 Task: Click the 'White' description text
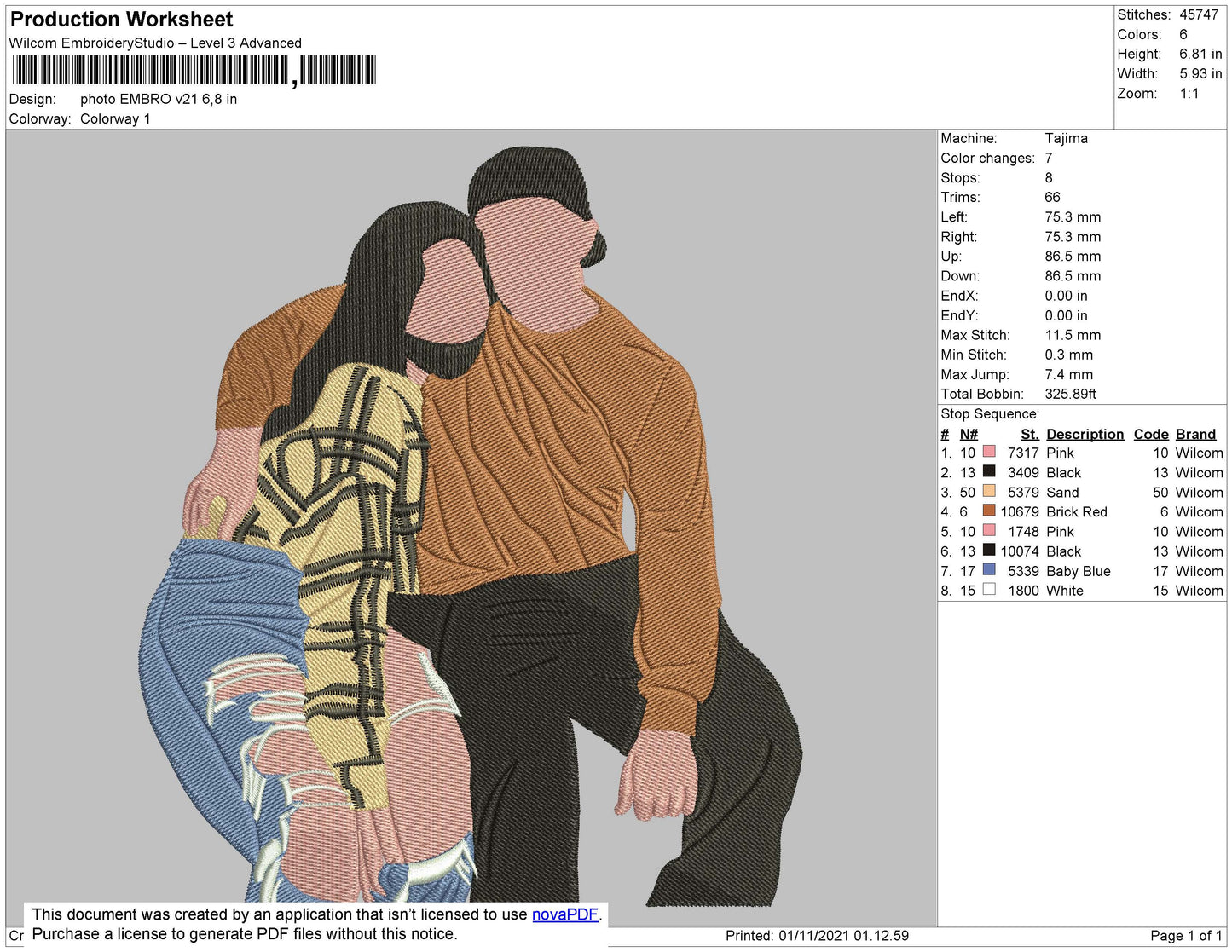(1064, 591)
